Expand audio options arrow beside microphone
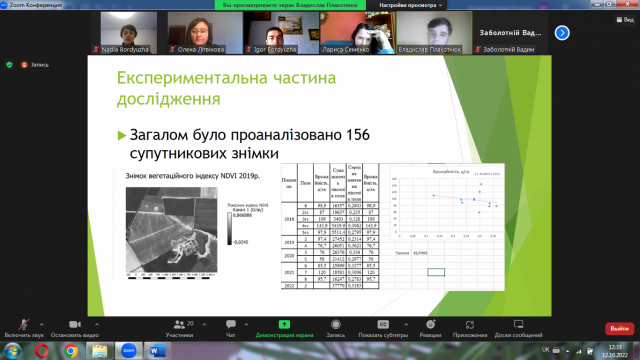The height and width of the screenshot is (360, 640). [x=42, y=324]
